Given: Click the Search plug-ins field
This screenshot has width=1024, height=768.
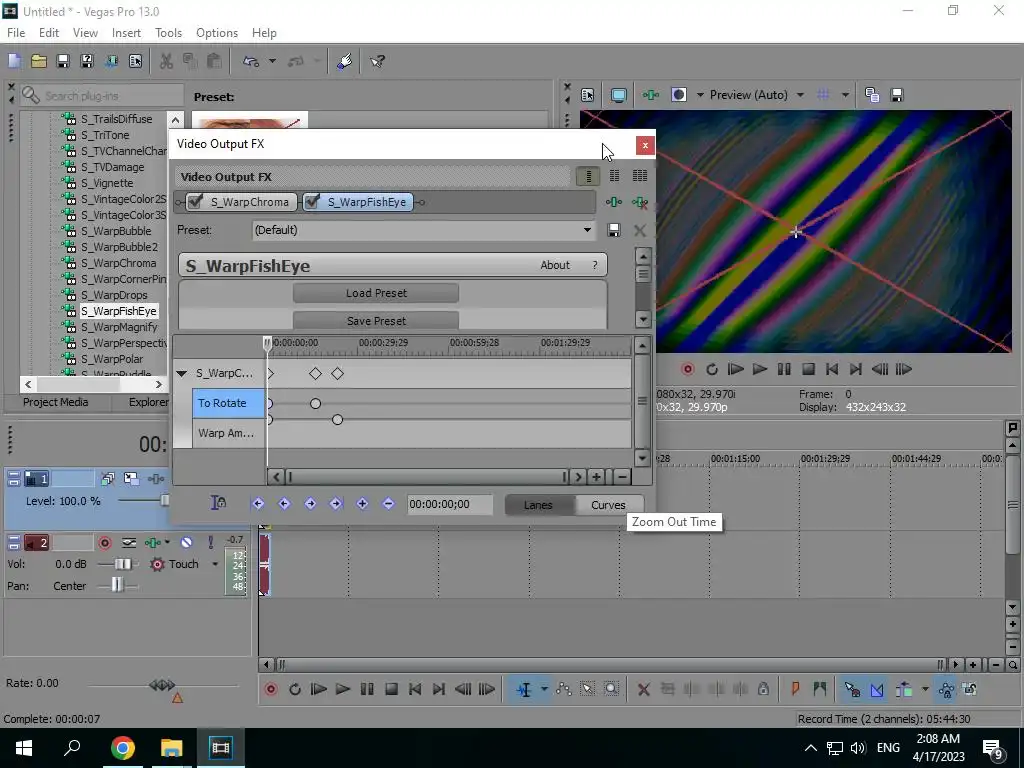Looking at the screenshot, I should pyautogui.click(x=101, y=95).
